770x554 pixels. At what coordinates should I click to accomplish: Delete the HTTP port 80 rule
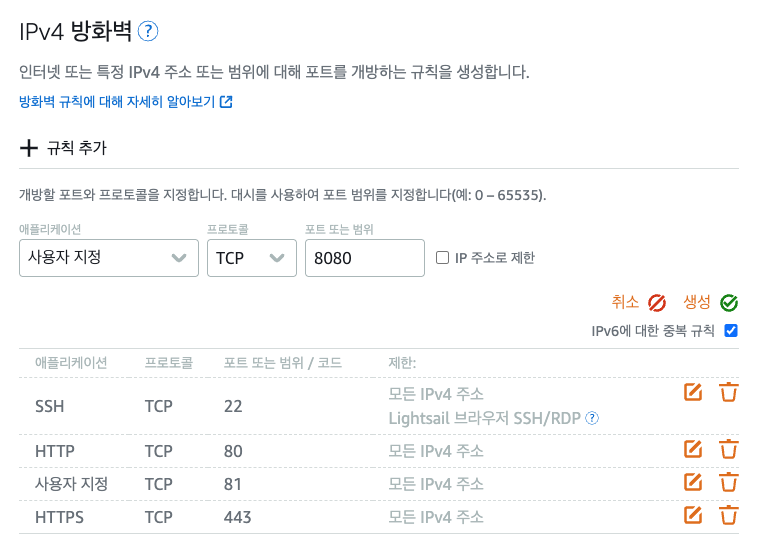tap(729, 449)
